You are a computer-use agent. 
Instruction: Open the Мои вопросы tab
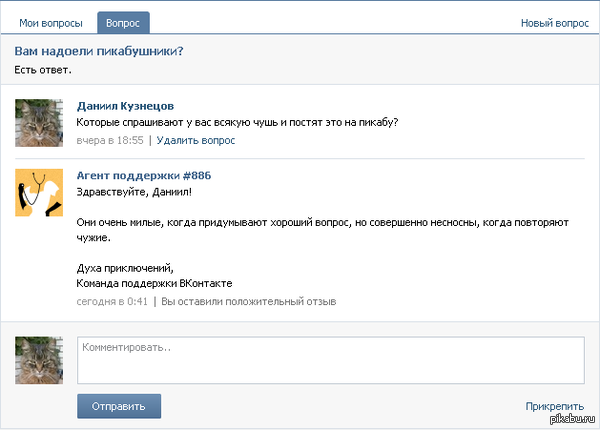(x=51, y=22)
